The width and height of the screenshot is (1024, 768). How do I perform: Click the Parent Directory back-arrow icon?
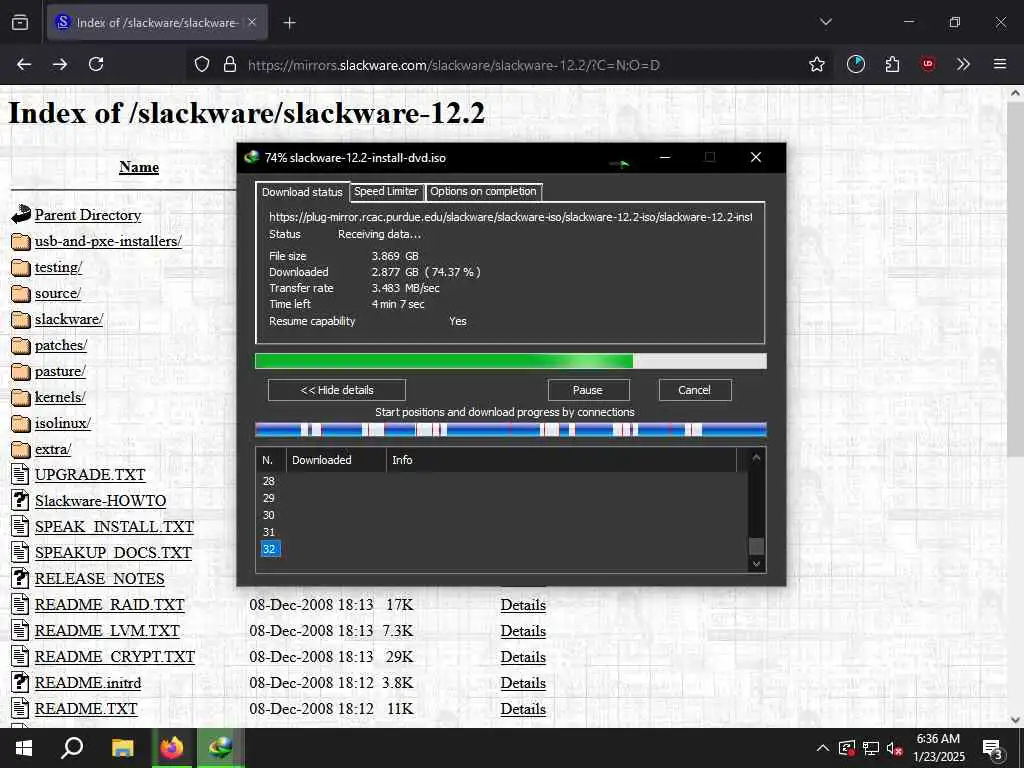tap(21, 214)
